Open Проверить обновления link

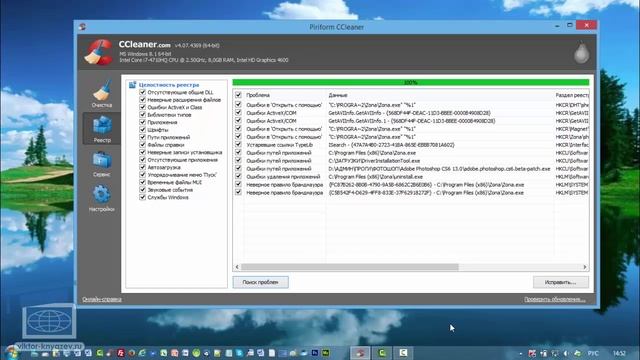pyautogui.click(x=555, y=299)
